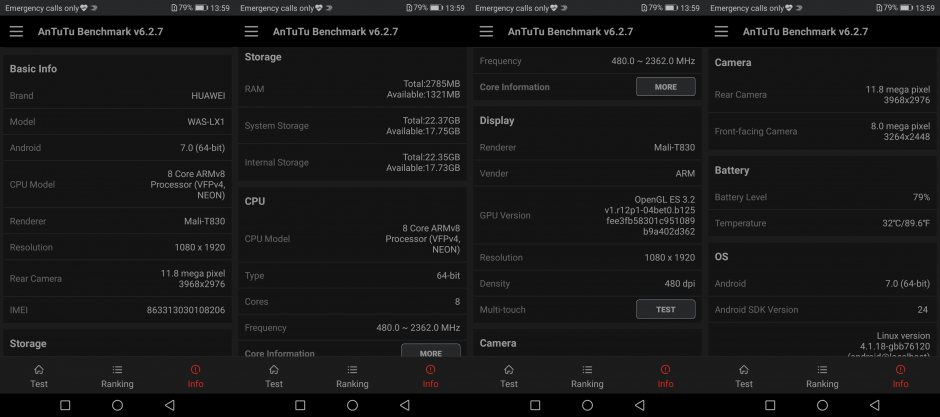Select RAM Total:2785MB row

coord(352,89)
